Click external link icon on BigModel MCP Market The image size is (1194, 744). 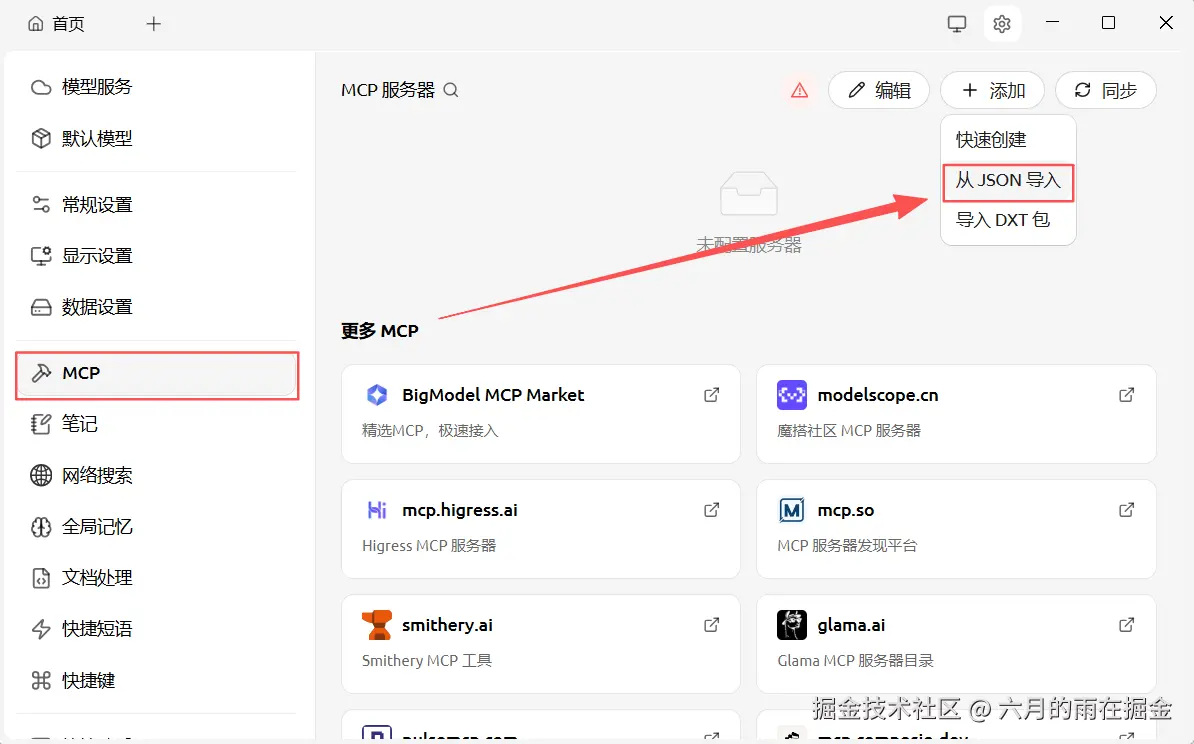click(711, 394)
